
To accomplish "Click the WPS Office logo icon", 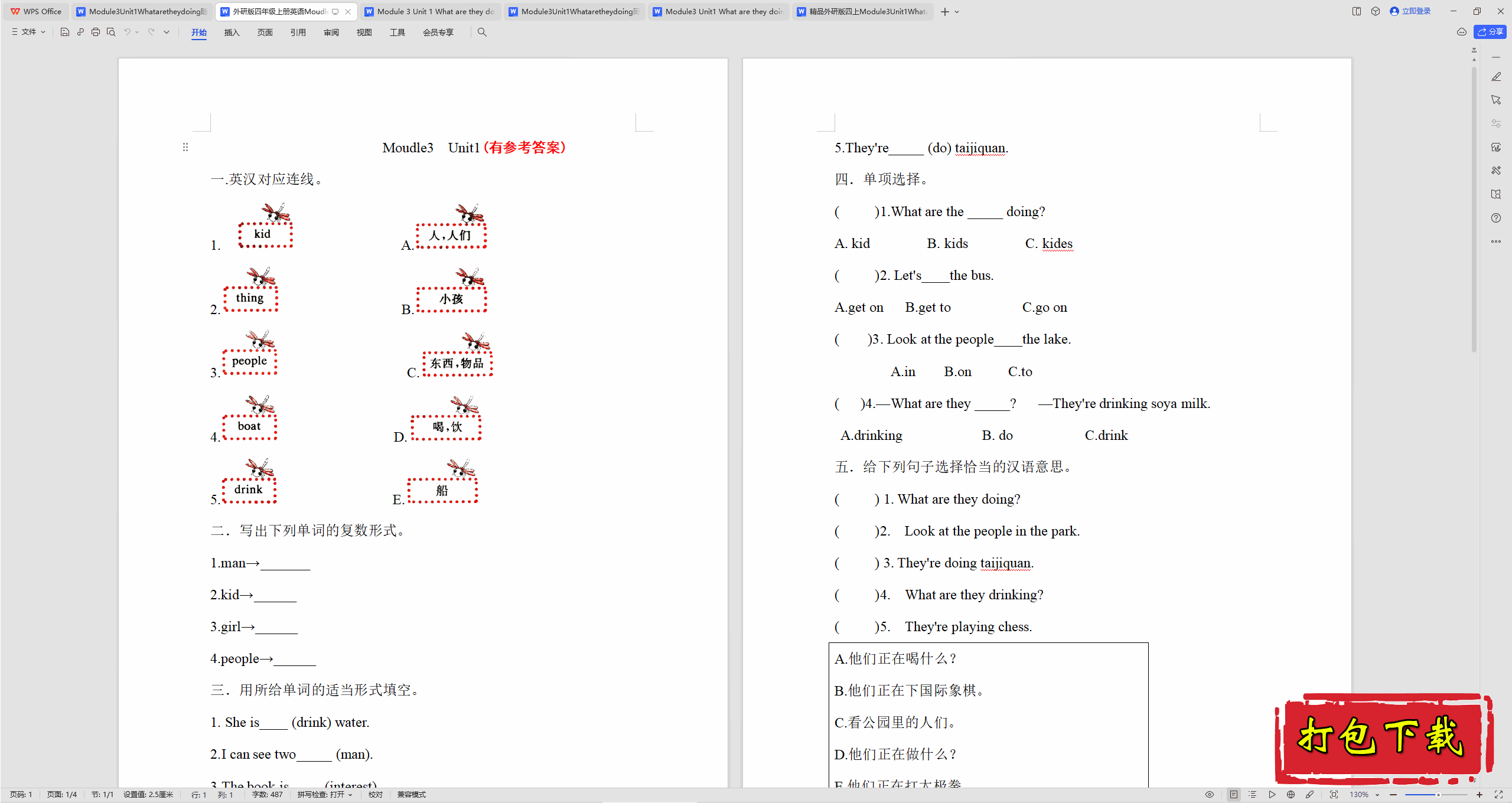I will [x=15, y=11].
